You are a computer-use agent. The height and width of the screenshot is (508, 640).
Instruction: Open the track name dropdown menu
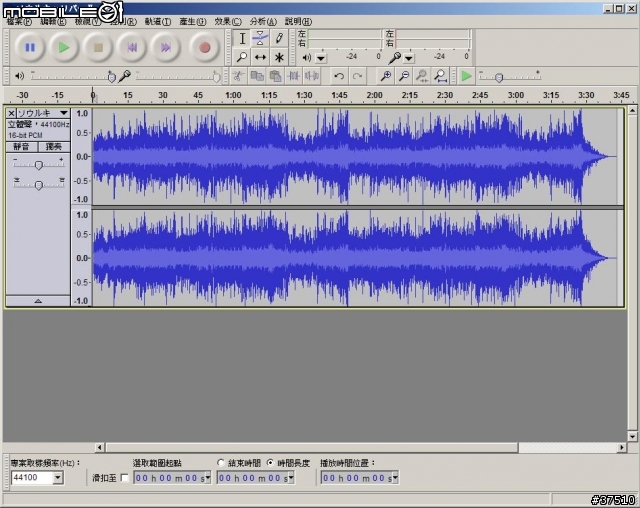[x=43, y=113]
